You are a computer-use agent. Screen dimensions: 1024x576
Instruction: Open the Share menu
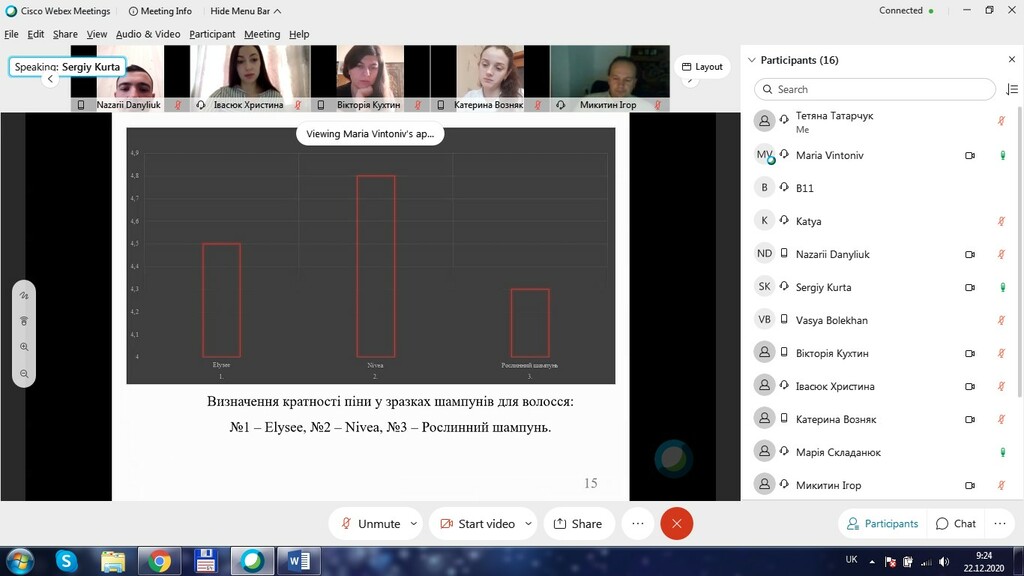point(65,34)
